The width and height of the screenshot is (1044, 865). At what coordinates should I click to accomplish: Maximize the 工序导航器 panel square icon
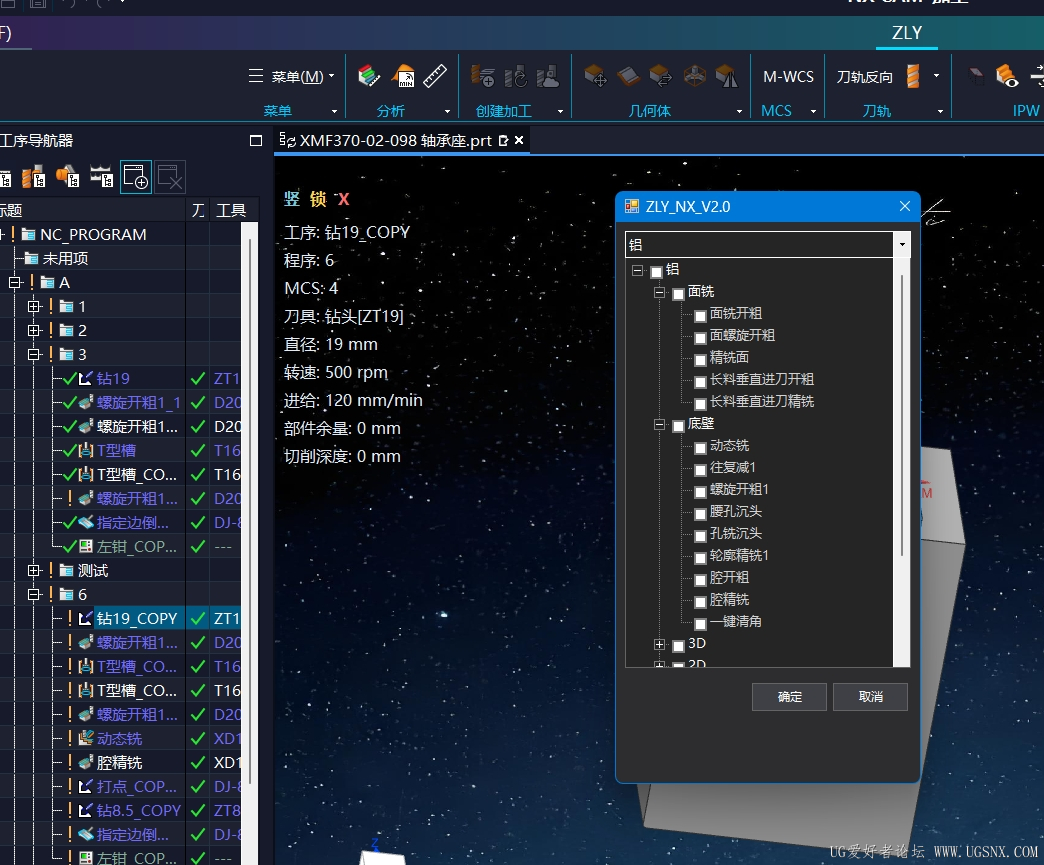[256, 141]
